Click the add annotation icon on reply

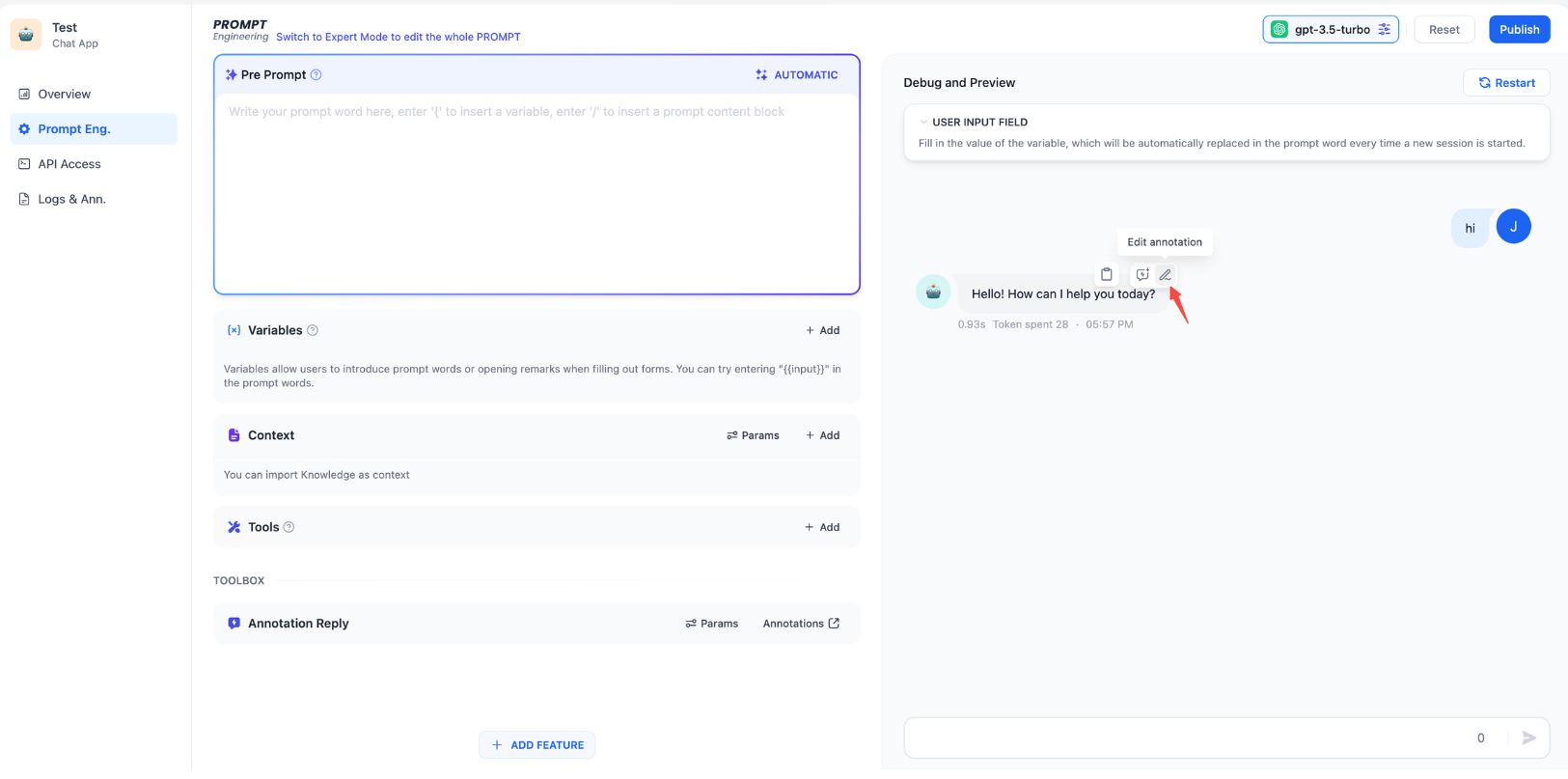[x=1142, y=275]
